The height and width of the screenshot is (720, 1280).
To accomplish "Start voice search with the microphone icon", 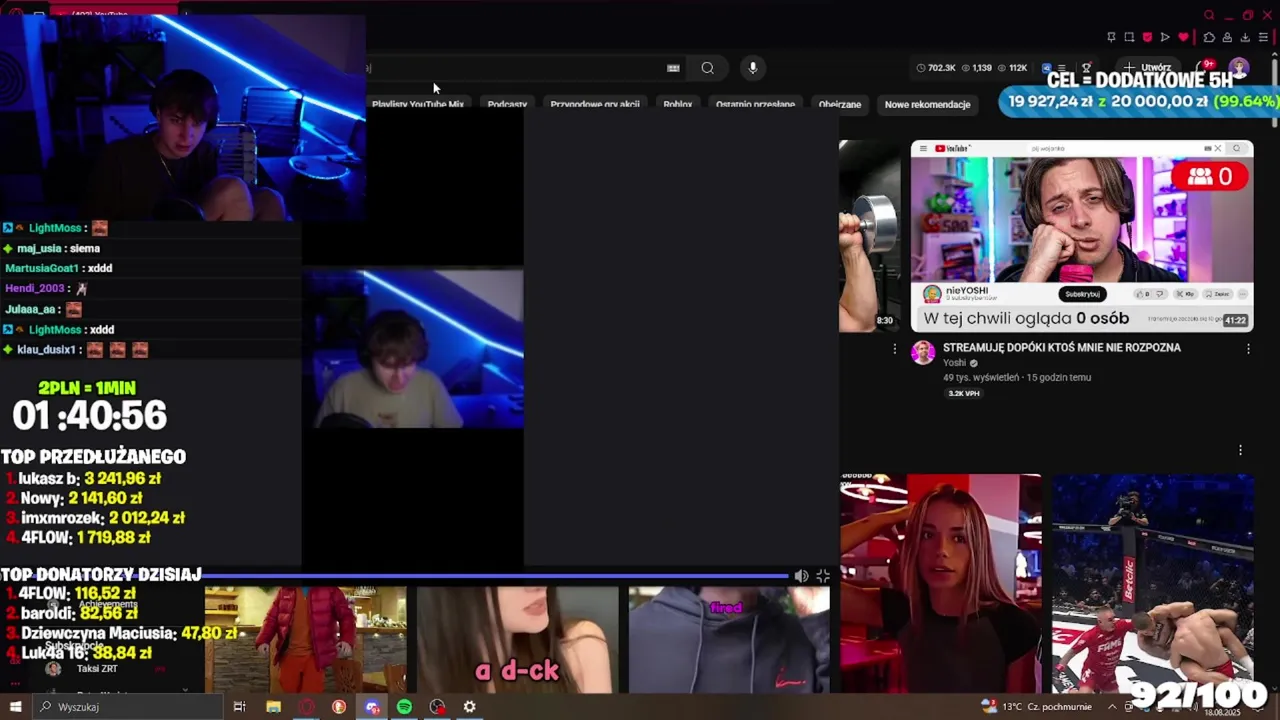I will coord(753,68).
